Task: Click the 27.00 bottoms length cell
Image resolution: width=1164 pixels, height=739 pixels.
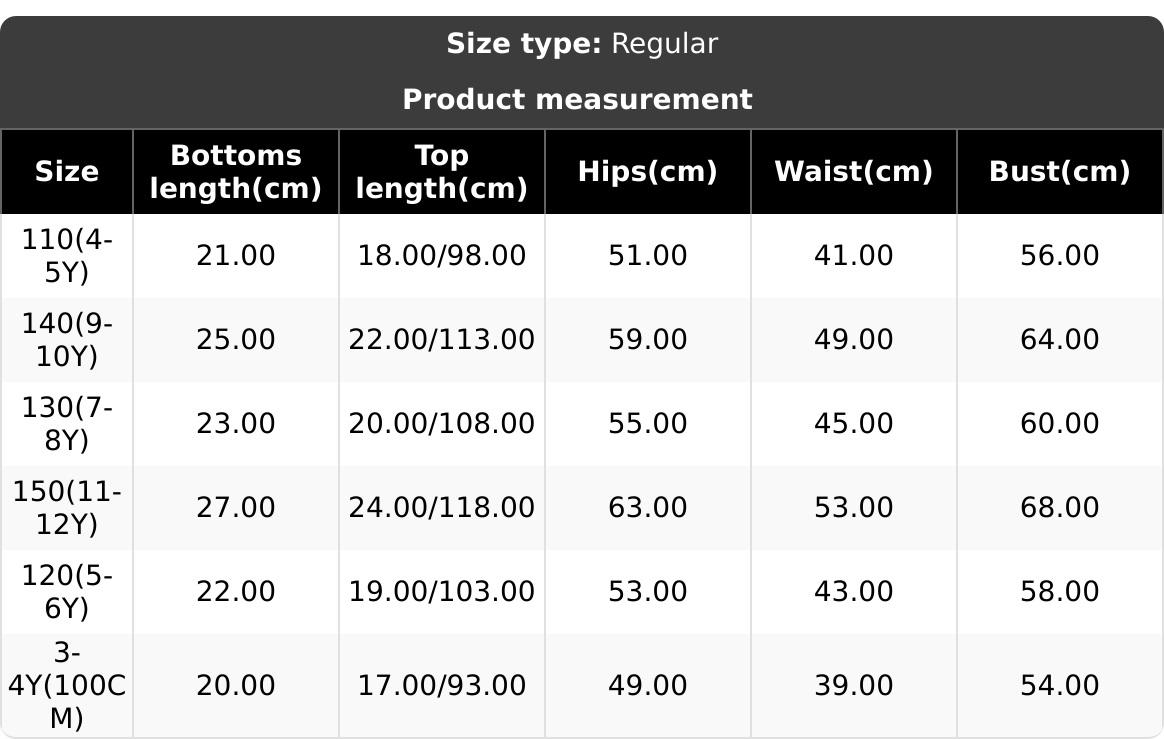Action: (x=236, y=507)
